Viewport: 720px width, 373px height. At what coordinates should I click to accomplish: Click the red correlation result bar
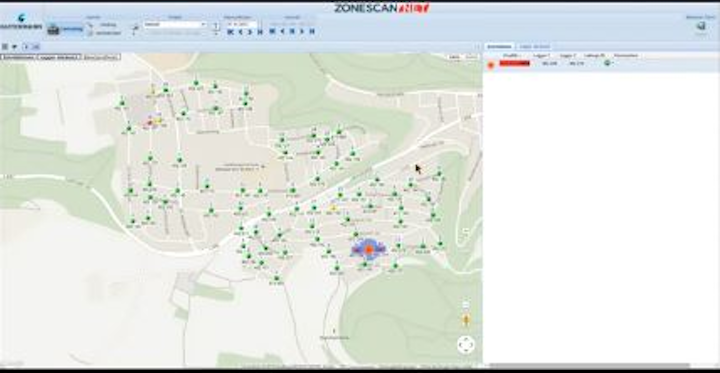click(x=515, y=63)
